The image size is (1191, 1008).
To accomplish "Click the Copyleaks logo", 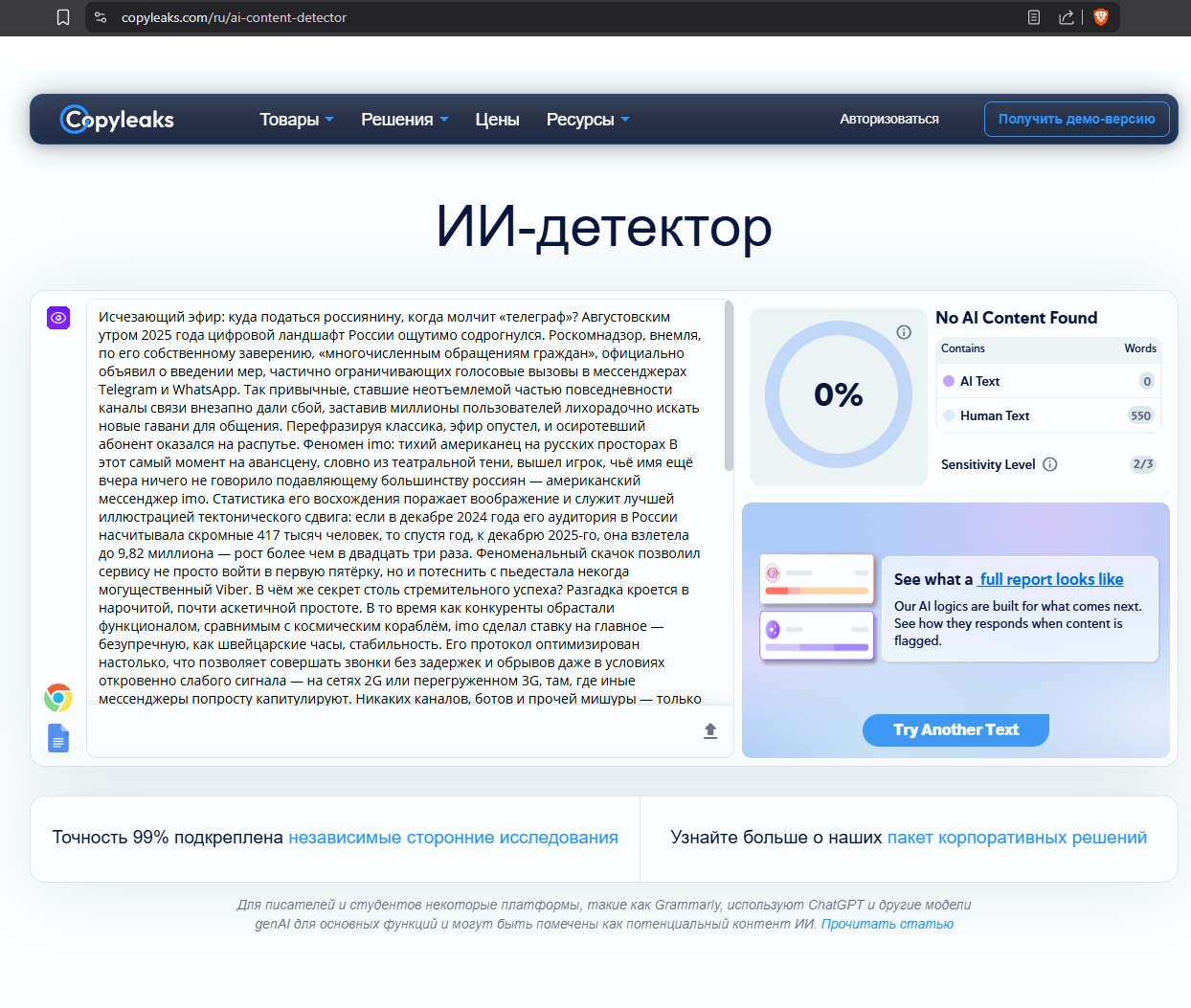I will (117, 120).
